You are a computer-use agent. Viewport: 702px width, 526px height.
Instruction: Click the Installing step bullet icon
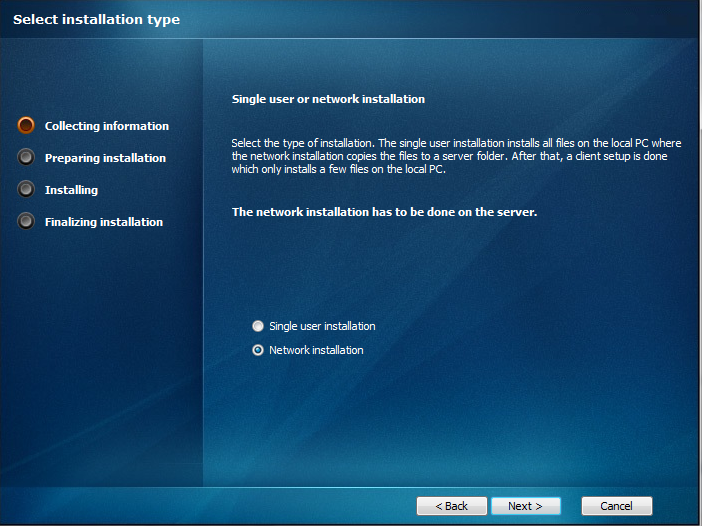tap(26, 189)
